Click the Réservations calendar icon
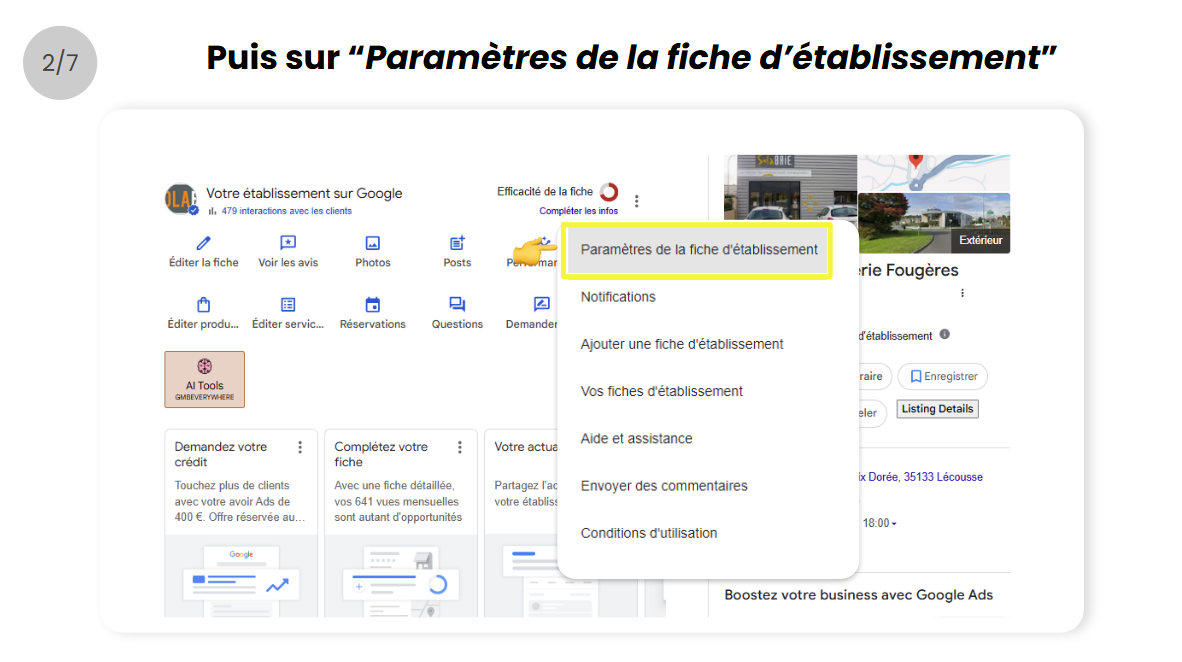 click(x=373, y=305)
